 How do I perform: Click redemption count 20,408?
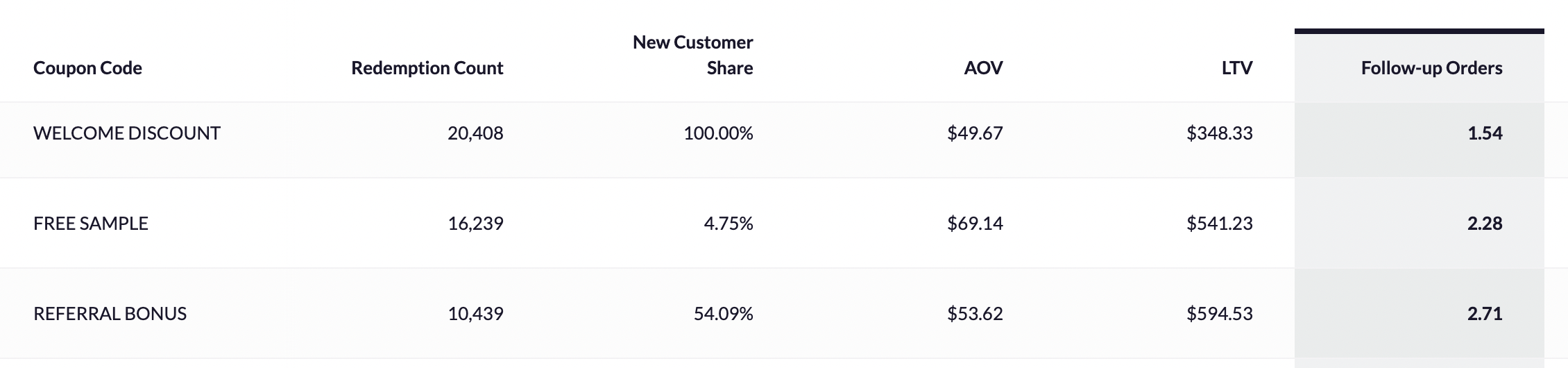click(x=475, y=133)
